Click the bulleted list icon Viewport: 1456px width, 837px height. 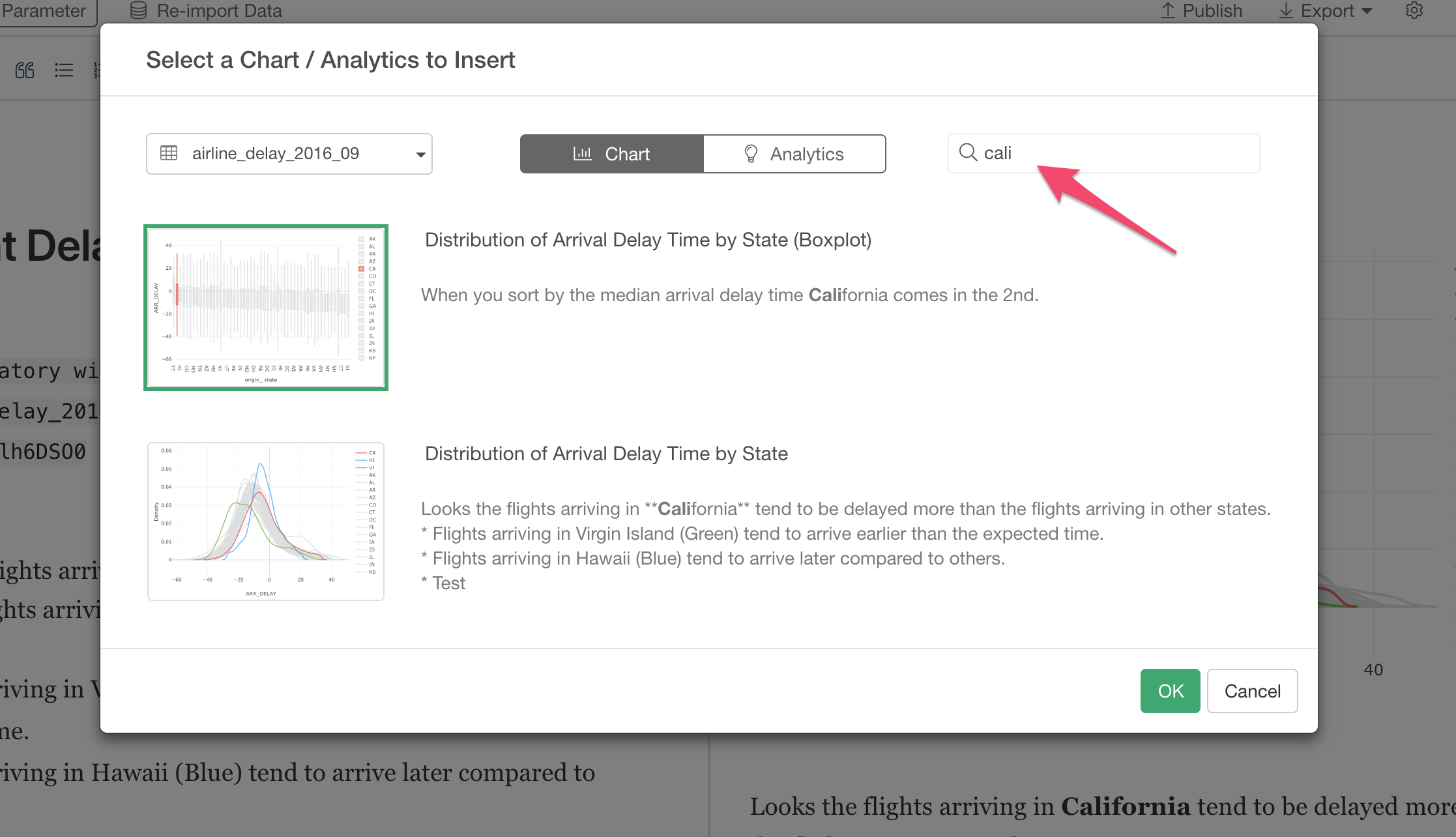tap(64, 70)
